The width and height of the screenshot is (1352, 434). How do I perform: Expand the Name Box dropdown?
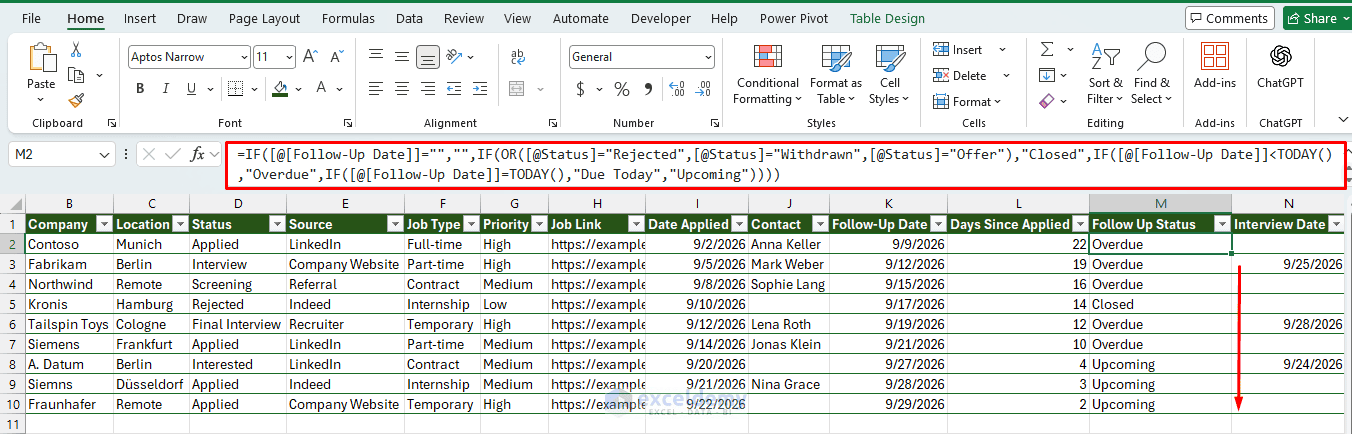[x=106, y=154]
